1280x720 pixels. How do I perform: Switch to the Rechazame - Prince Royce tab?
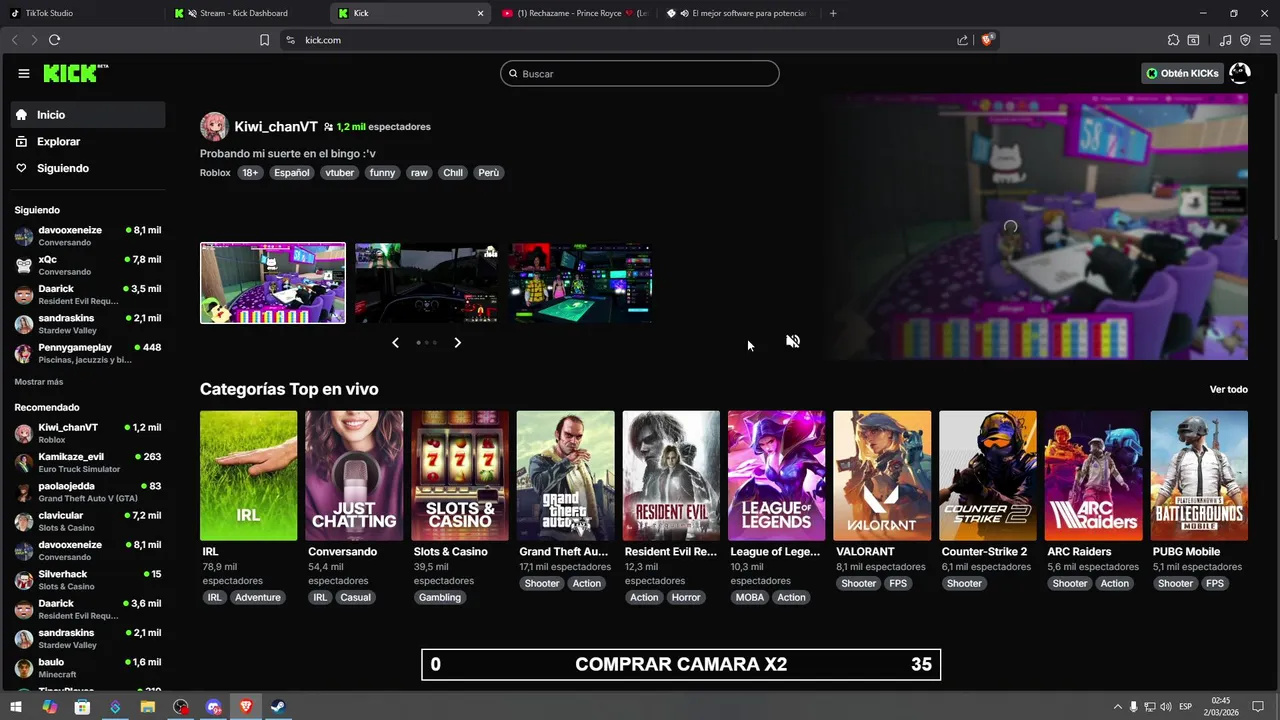point(575,13)
